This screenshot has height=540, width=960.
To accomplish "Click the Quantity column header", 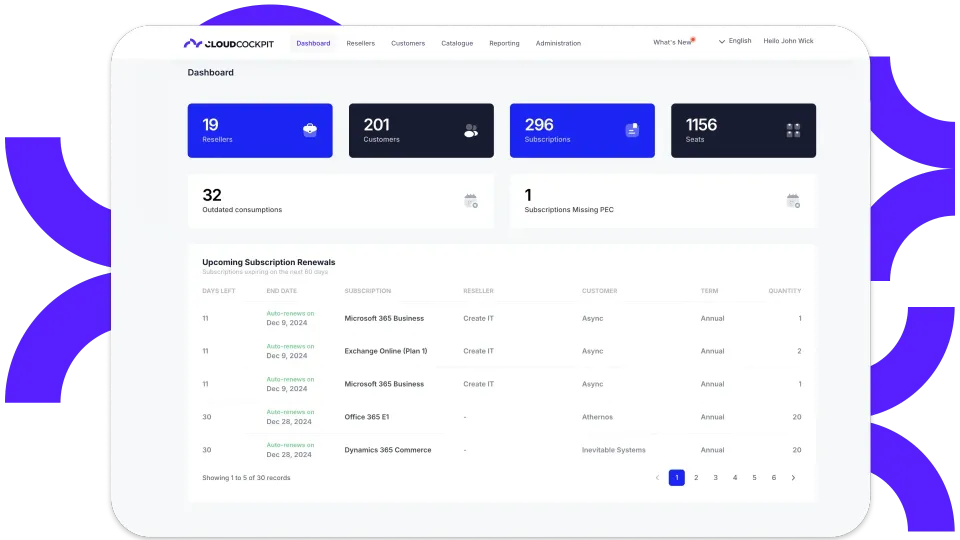I will 784,291.
